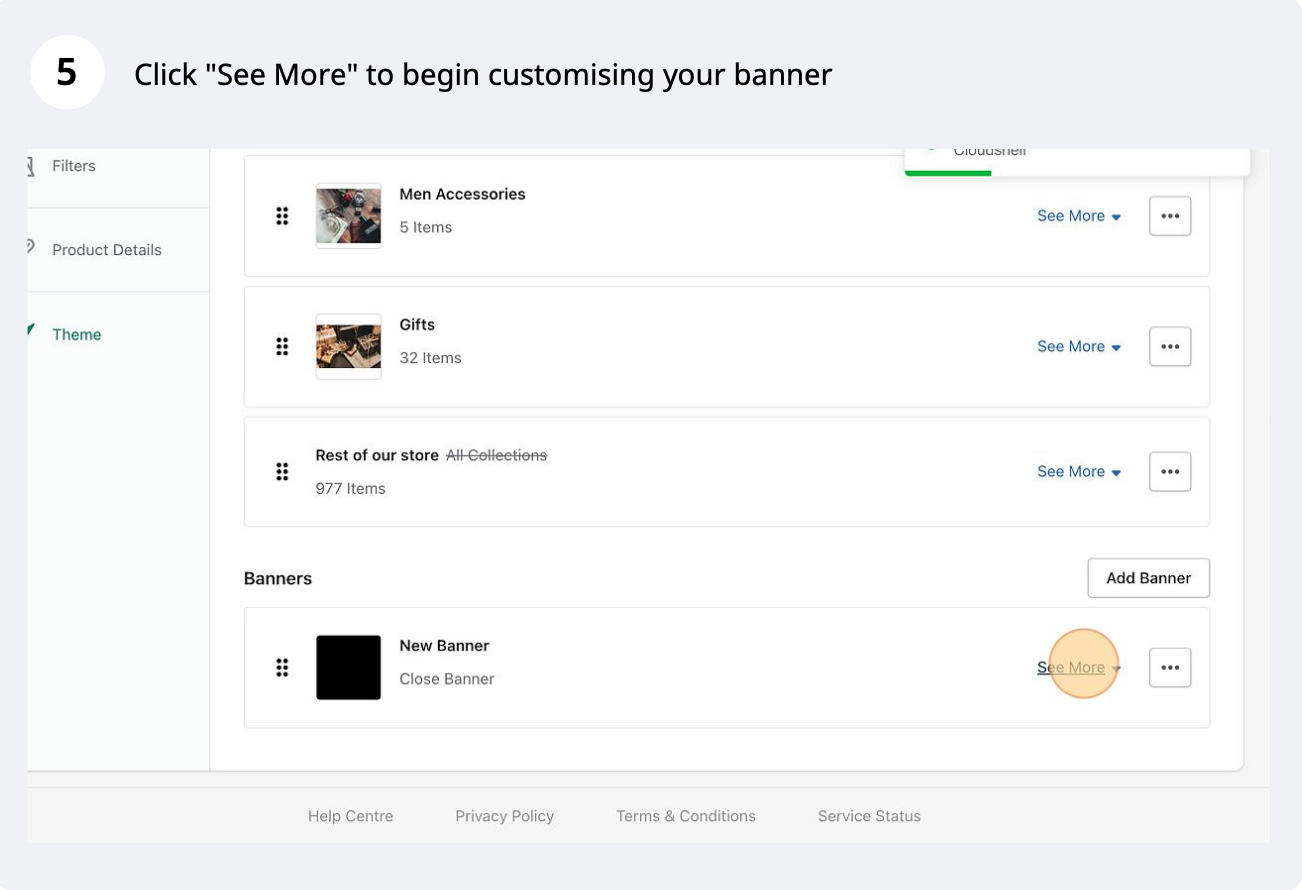
Task: Open the Filters sidebar section
Action: click(x=74, y=166)
